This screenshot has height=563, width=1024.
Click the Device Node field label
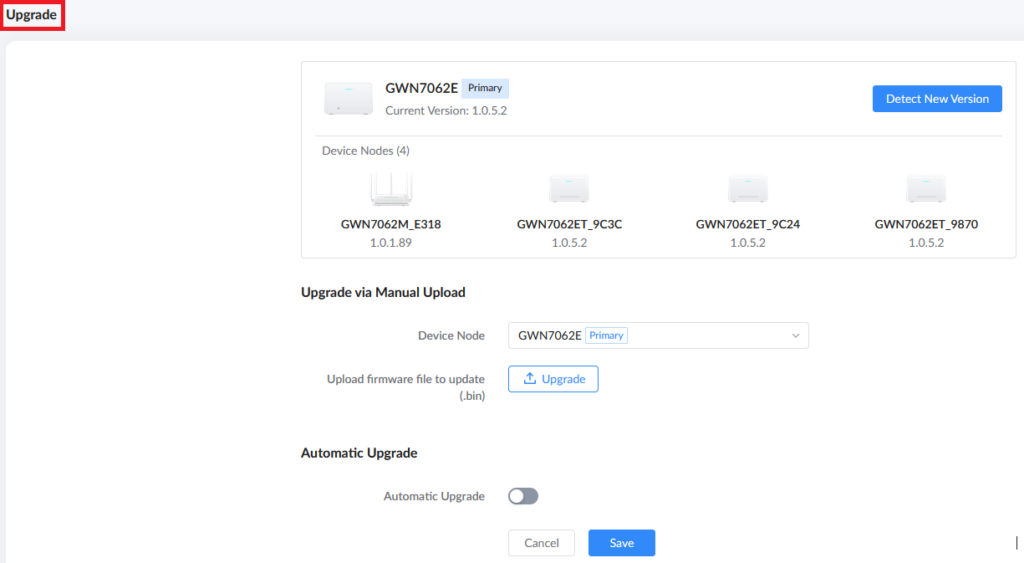tap(451, 335)
